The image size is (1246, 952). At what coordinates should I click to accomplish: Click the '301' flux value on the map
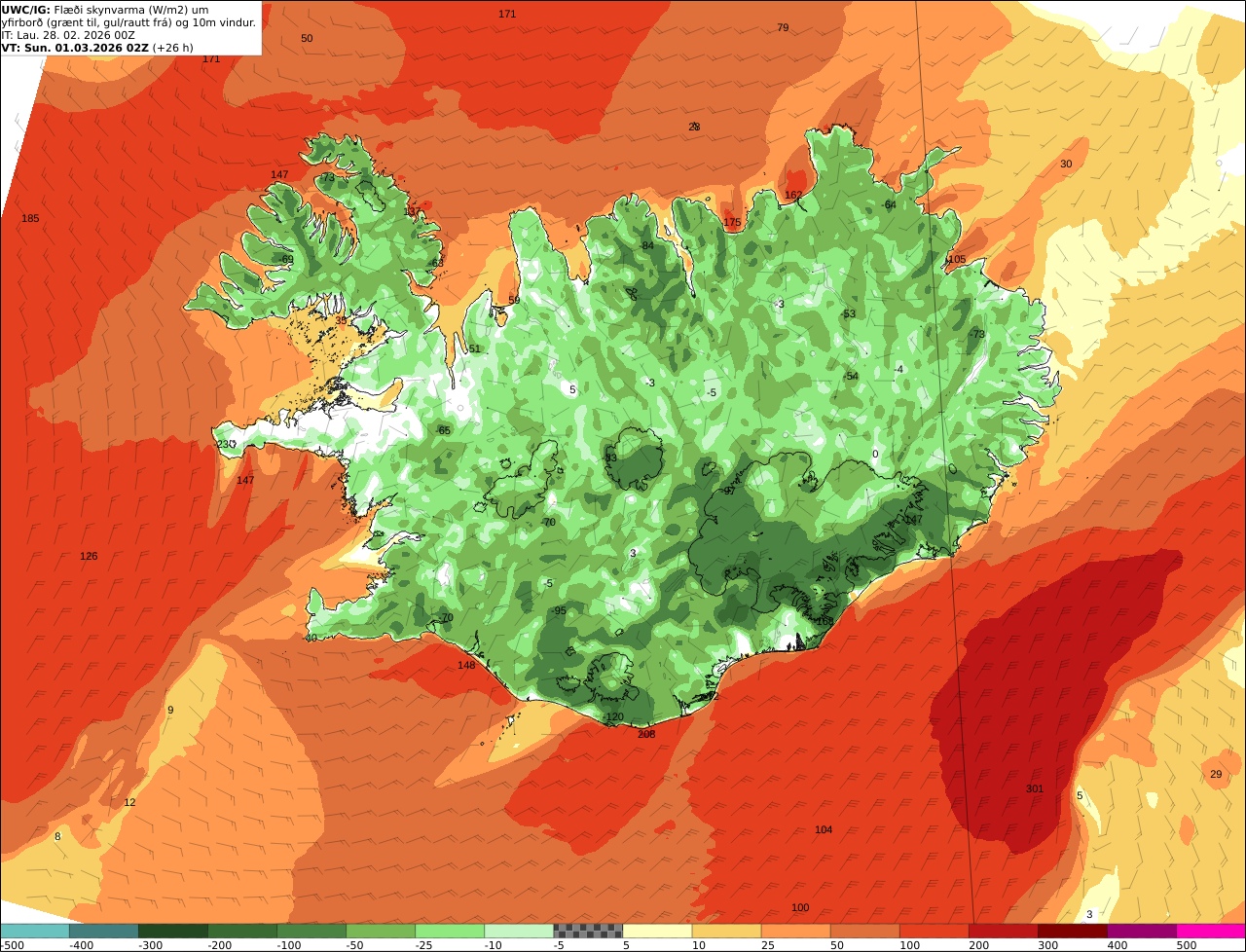(1035, 788)
